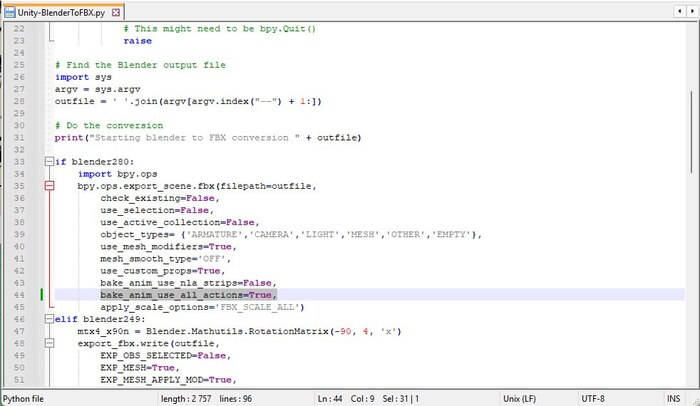Screen dimensions: 700x406
Task: Place cursor on the print statement line
Action: (200, 137)
